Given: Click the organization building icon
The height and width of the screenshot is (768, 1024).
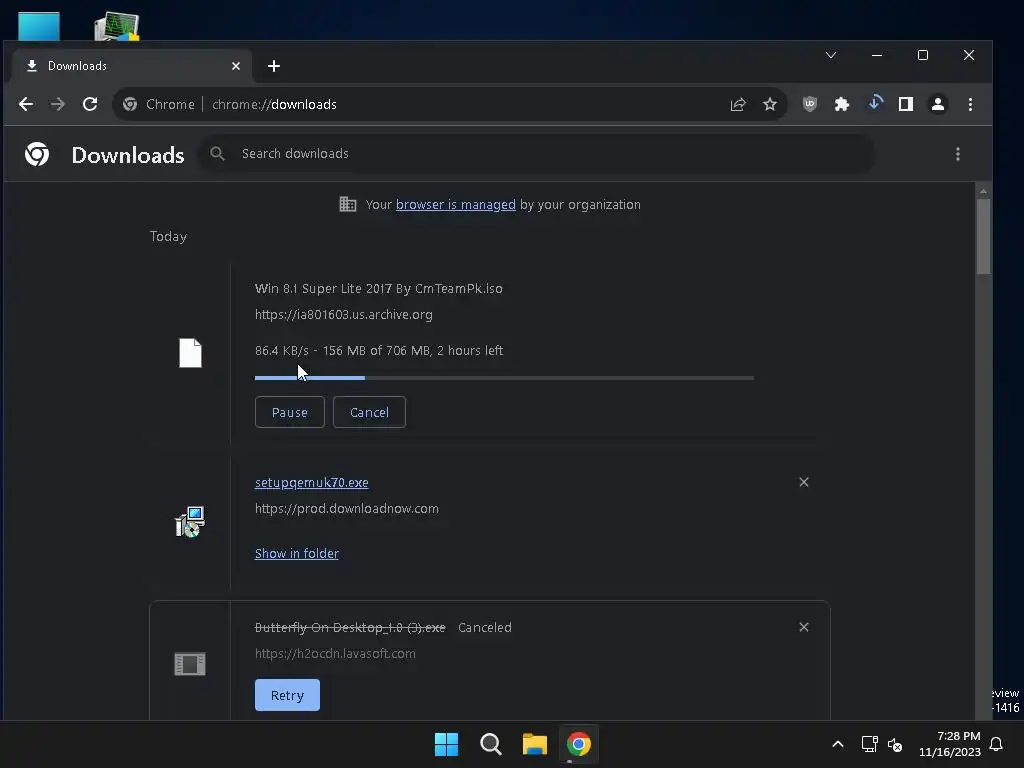Looking at the screenshot, I should [x=347, y=204].
